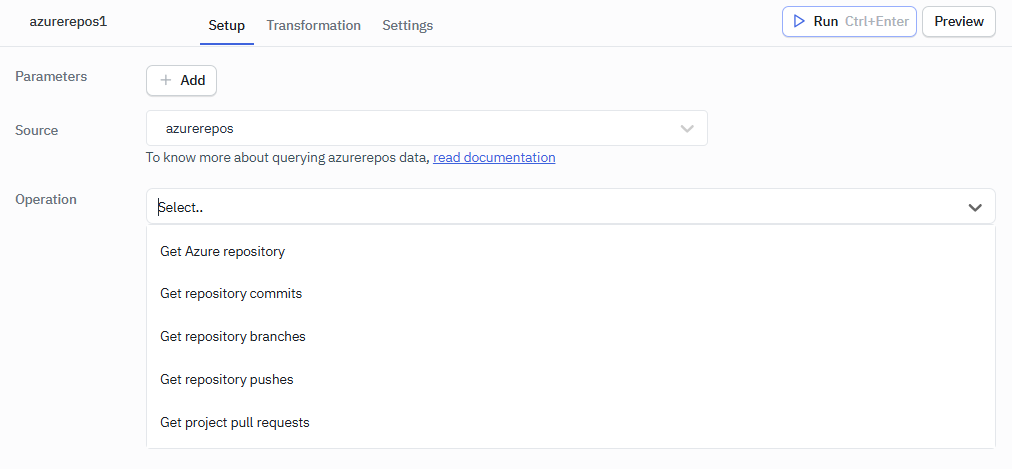Click the Preview button
Screen dimensions: 1012x469
click(958, 22)
